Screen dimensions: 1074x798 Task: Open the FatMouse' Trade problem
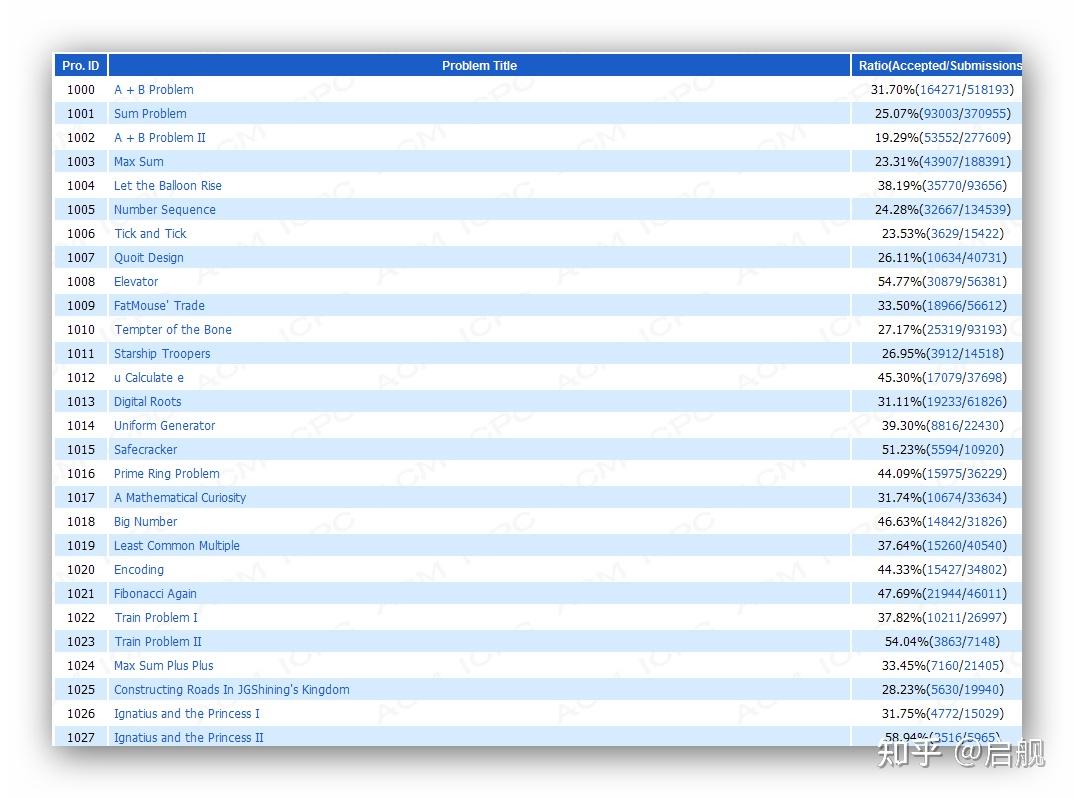159,306
